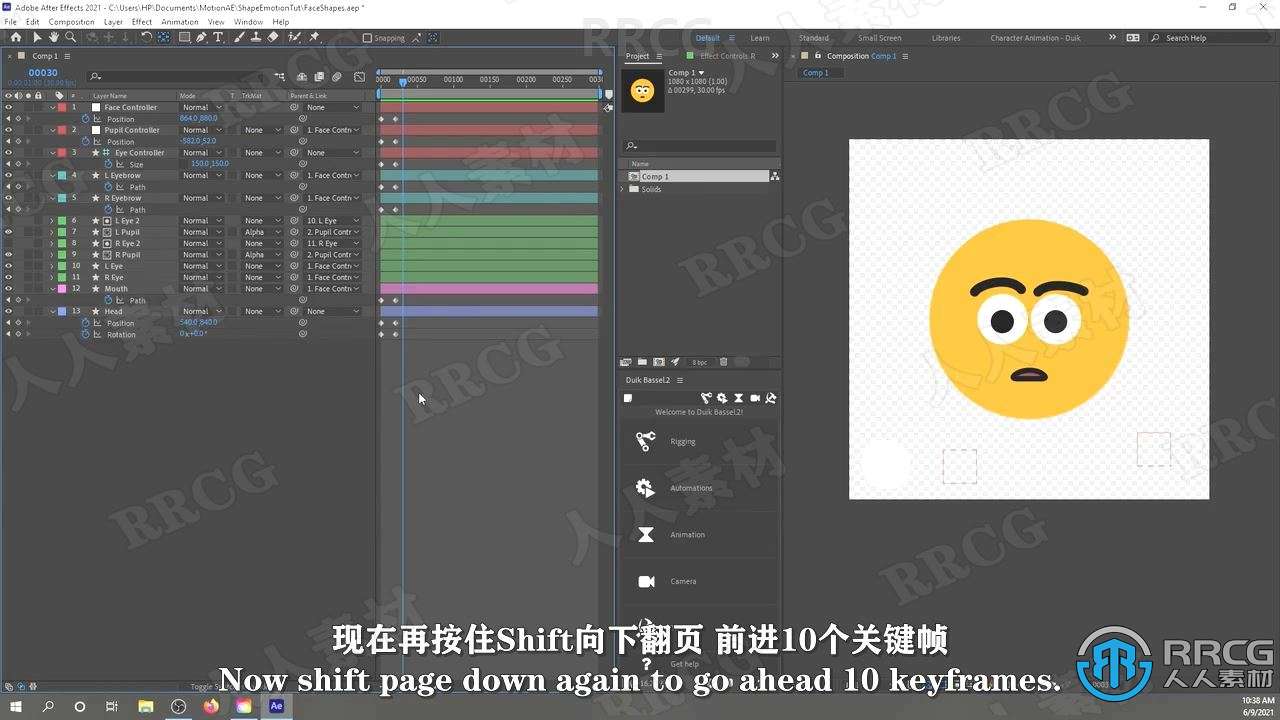This screenshot has height=720, width=1280.
Task: Open the File menu
Action: [10, 21]
